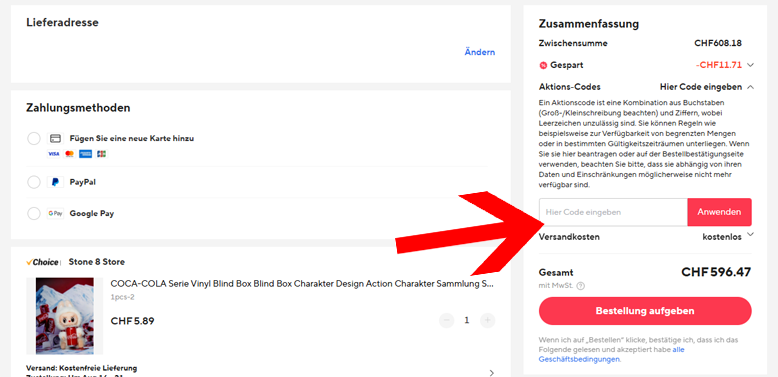Click the JCB logo icon
This screenshot has height=377, width=778.
(x=101, y=154)
